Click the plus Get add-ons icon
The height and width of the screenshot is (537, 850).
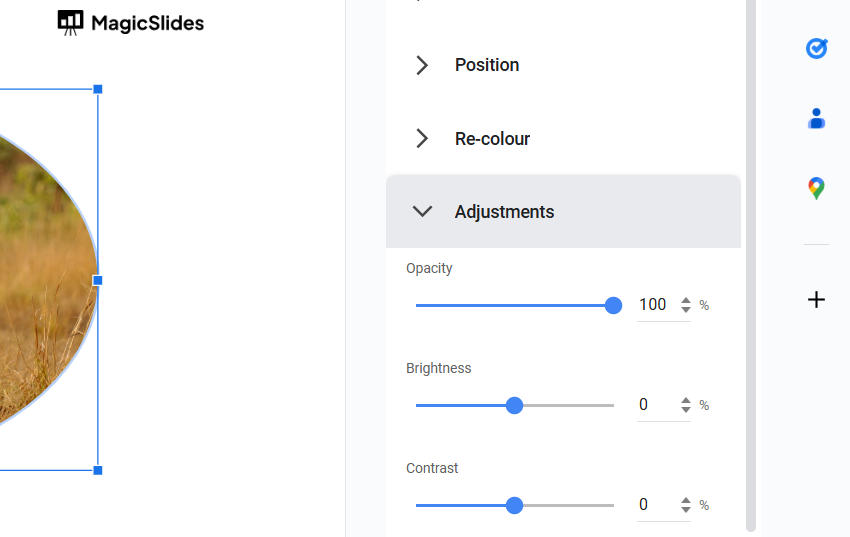click(x=816, y=299)
